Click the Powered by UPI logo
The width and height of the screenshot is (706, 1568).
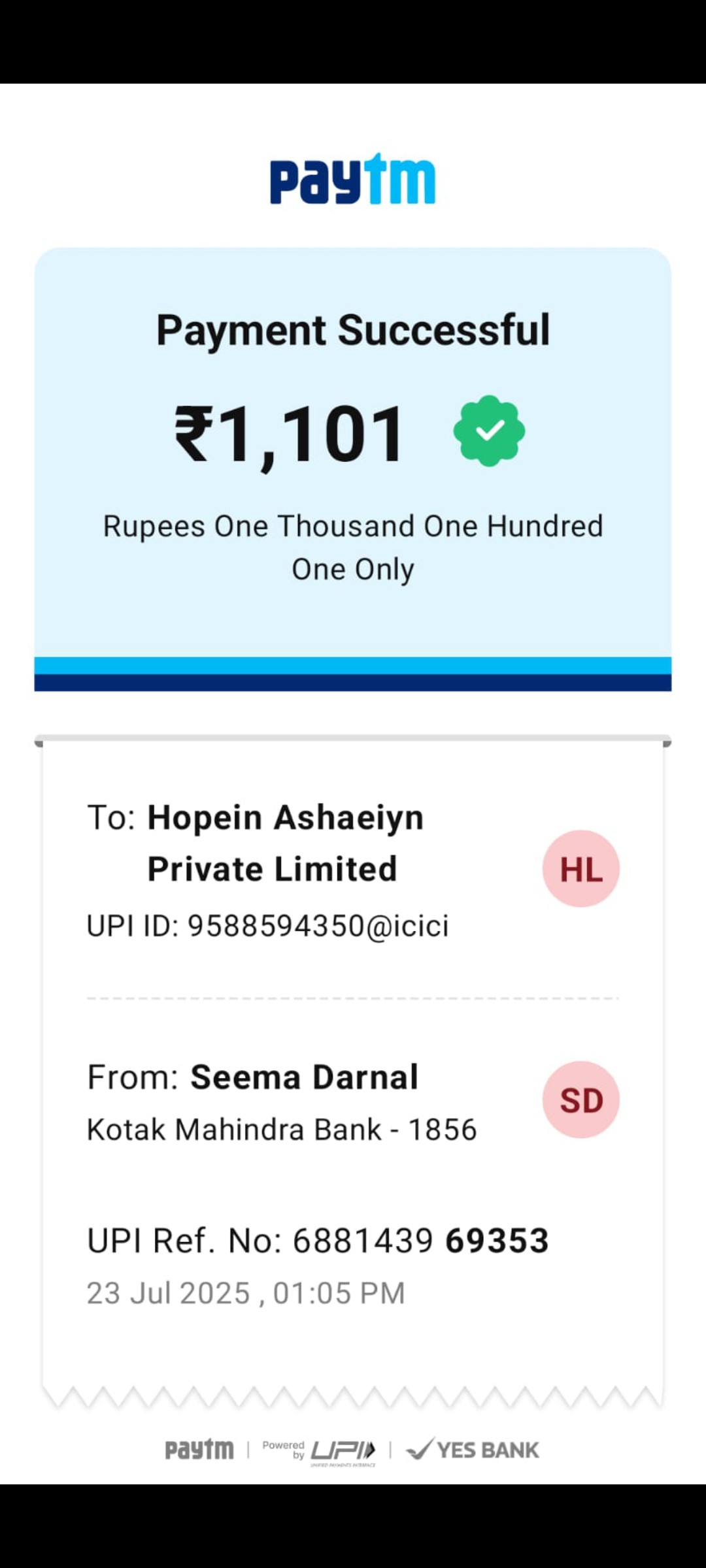pyautogui.click(x=319, y=1452)
